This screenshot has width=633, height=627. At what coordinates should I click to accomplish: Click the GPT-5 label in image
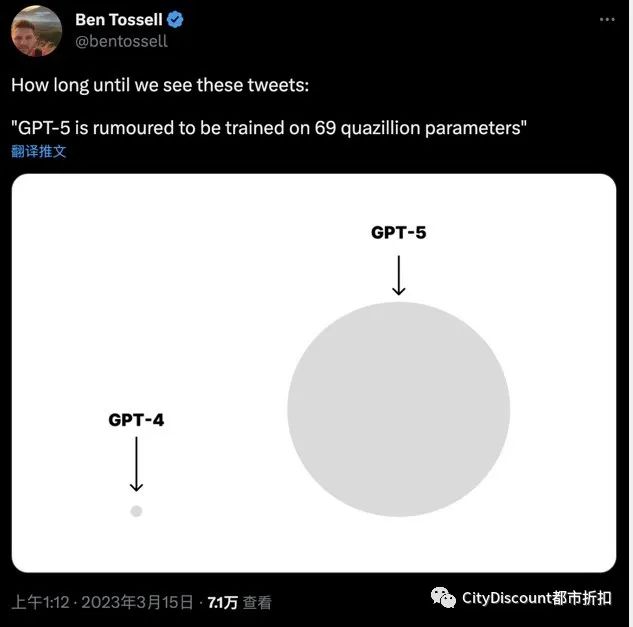[x=398, y=233]
